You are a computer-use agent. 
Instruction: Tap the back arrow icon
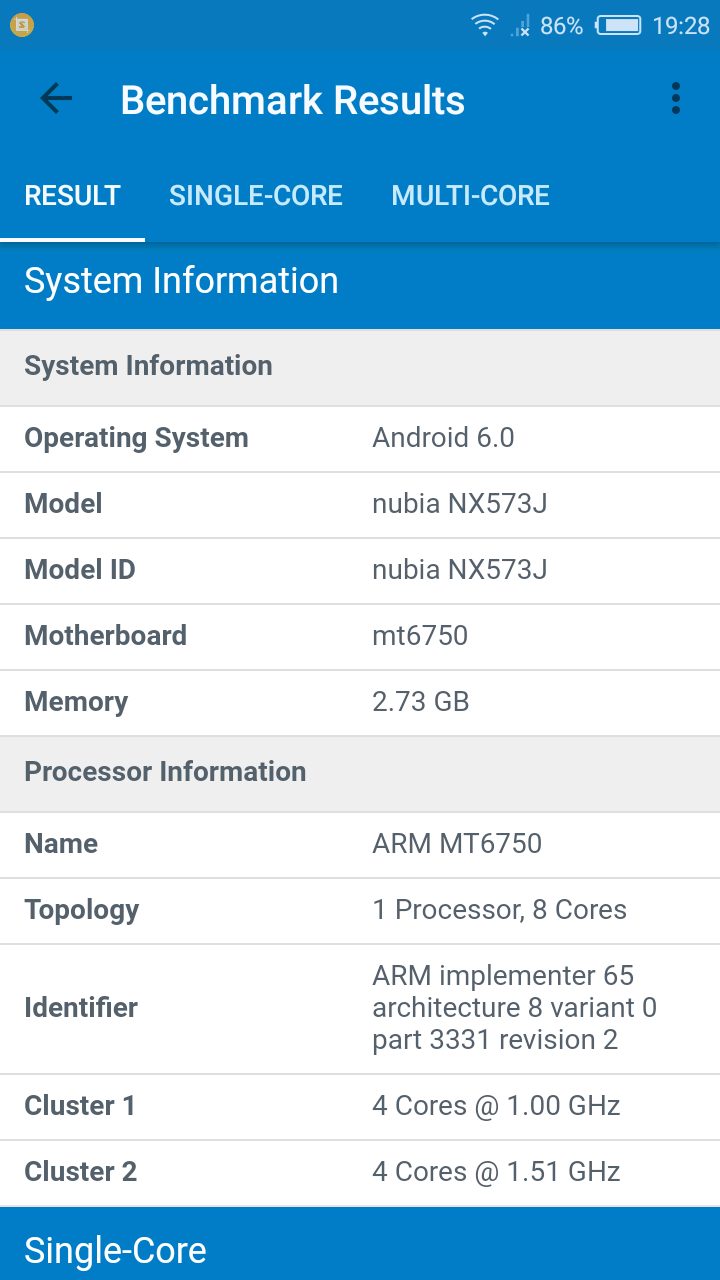click(x=56, y=99)
